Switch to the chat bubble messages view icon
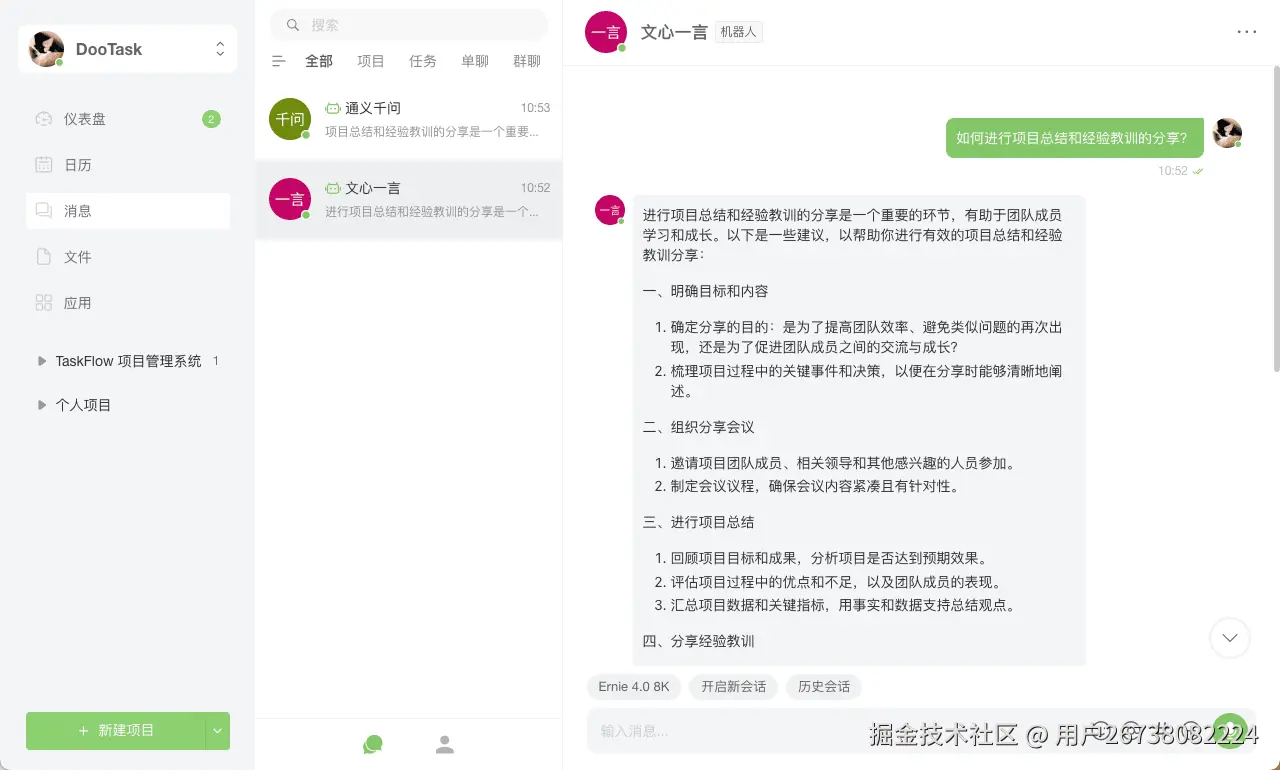This screenshot has width=1280, height=770. click(373, 745)
